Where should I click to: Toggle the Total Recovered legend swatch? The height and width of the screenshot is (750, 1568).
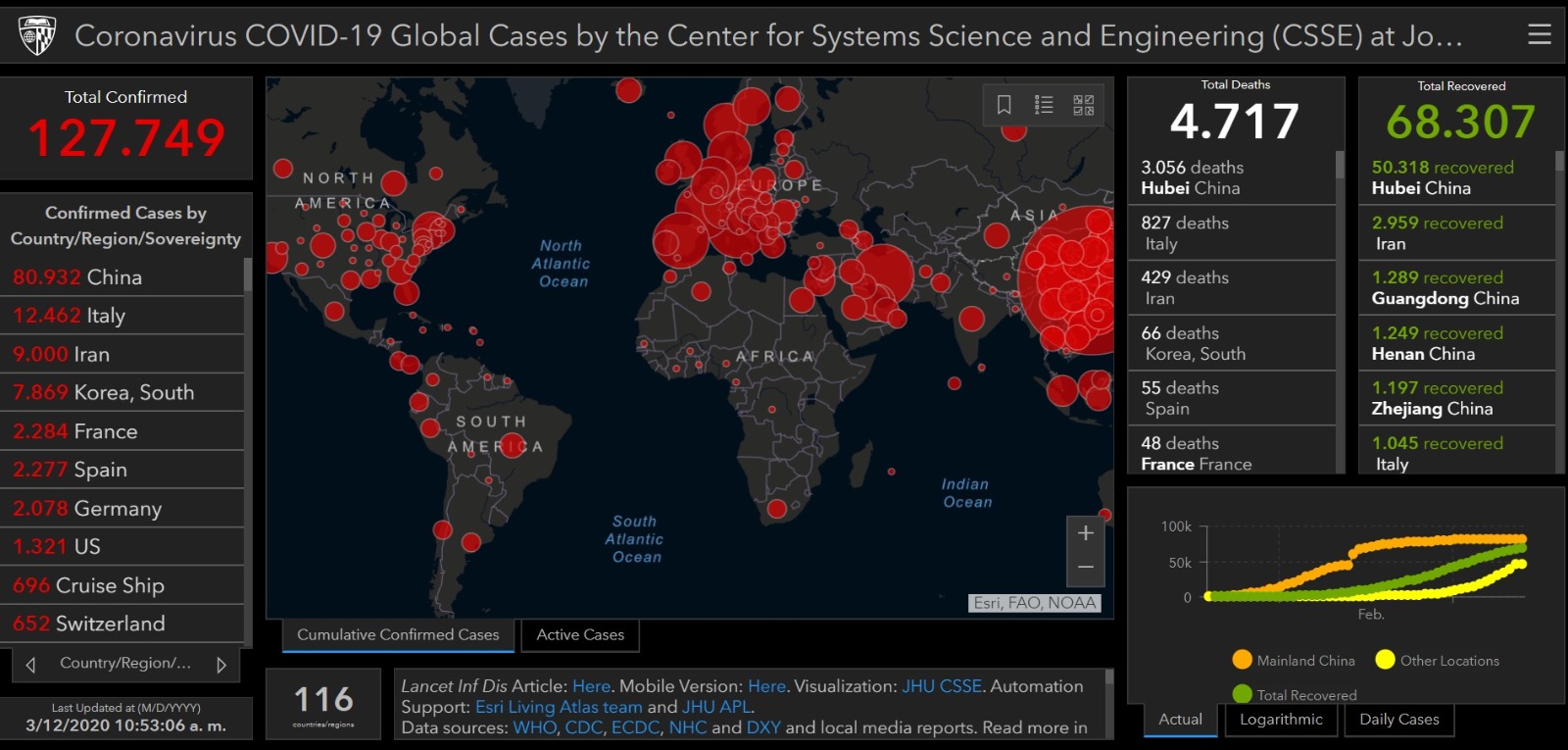1242,694
